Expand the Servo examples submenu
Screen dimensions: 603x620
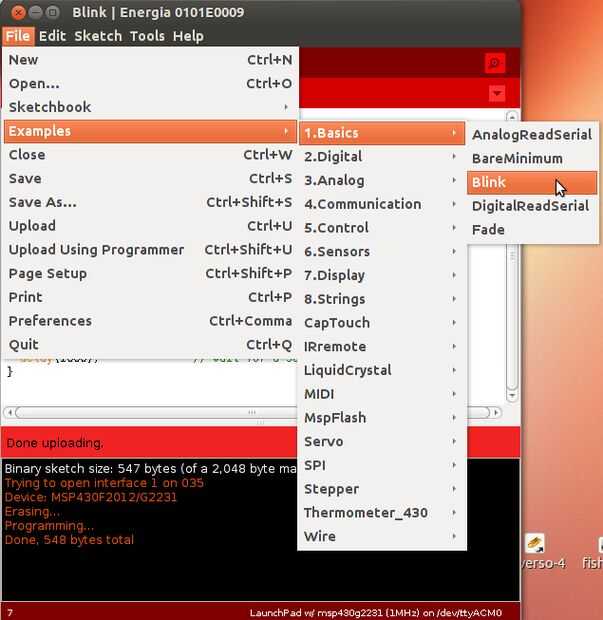point(382,441)
